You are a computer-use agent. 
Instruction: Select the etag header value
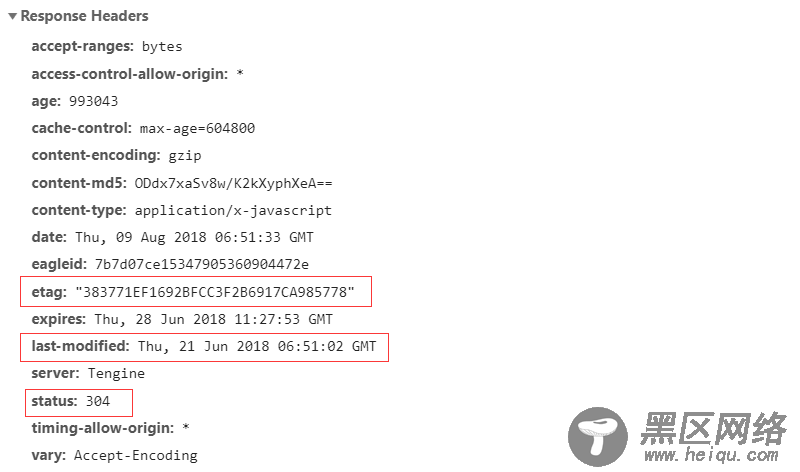click(x=215, y=292)
